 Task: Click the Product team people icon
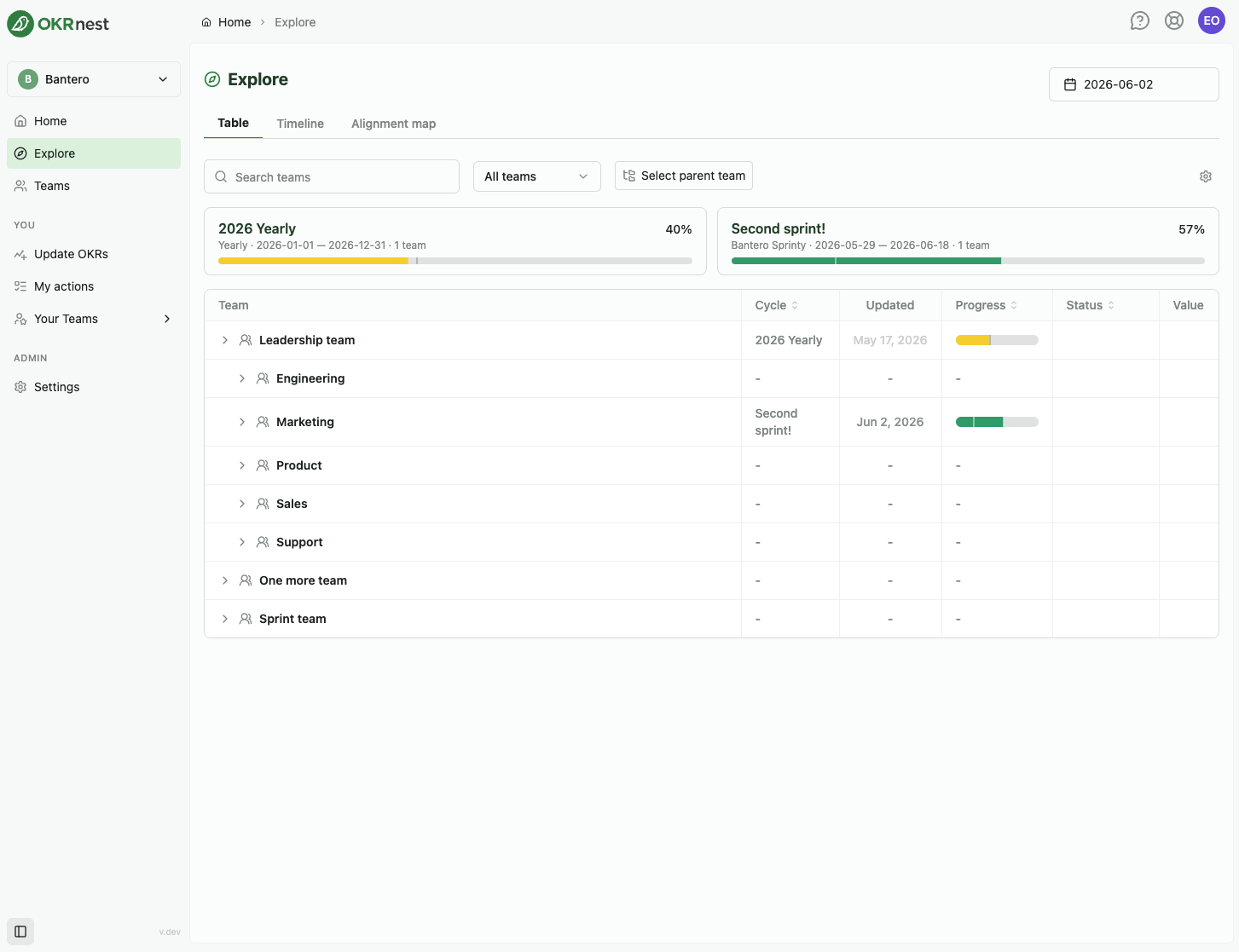(263, 465)
